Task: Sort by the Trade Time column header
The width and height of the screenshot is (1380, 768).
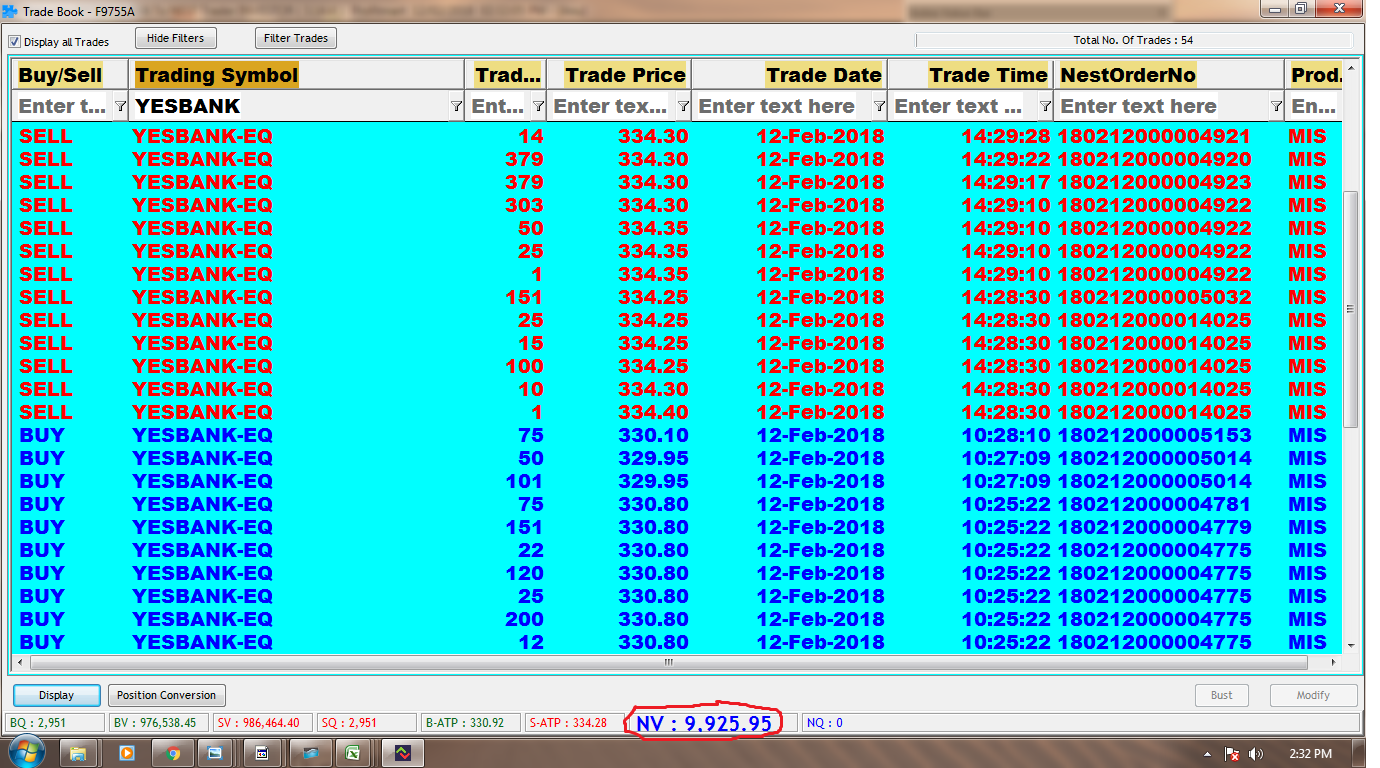Action: 970,75
